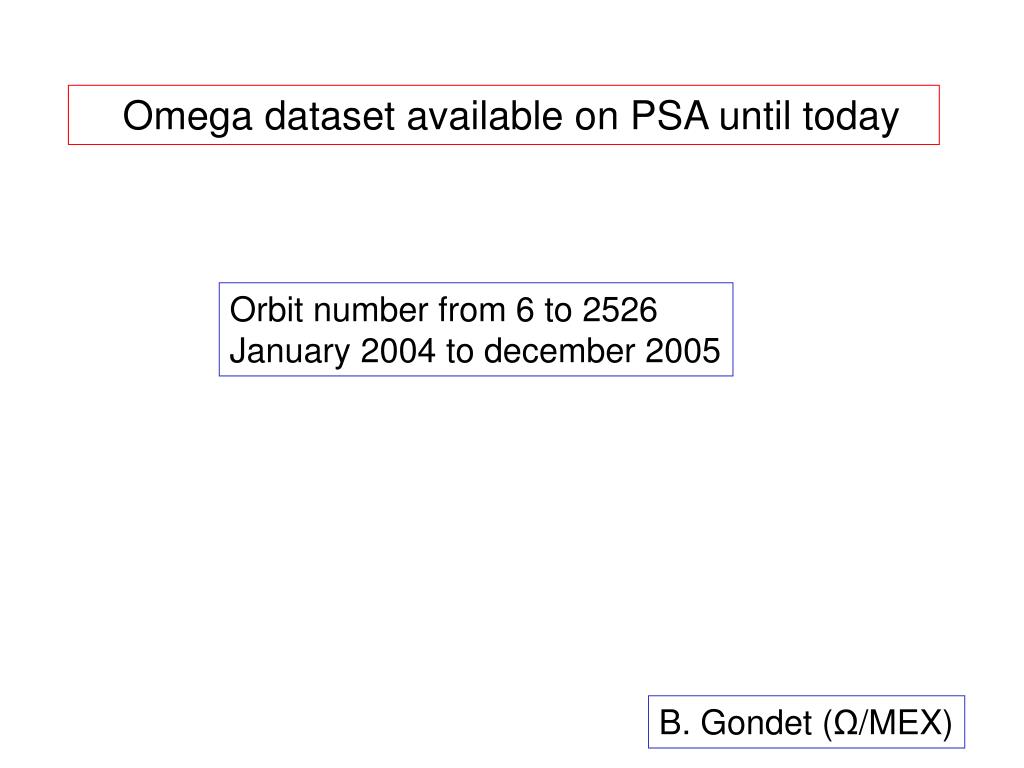
Task: Click the word "december" in the date line
Action: 559,351
